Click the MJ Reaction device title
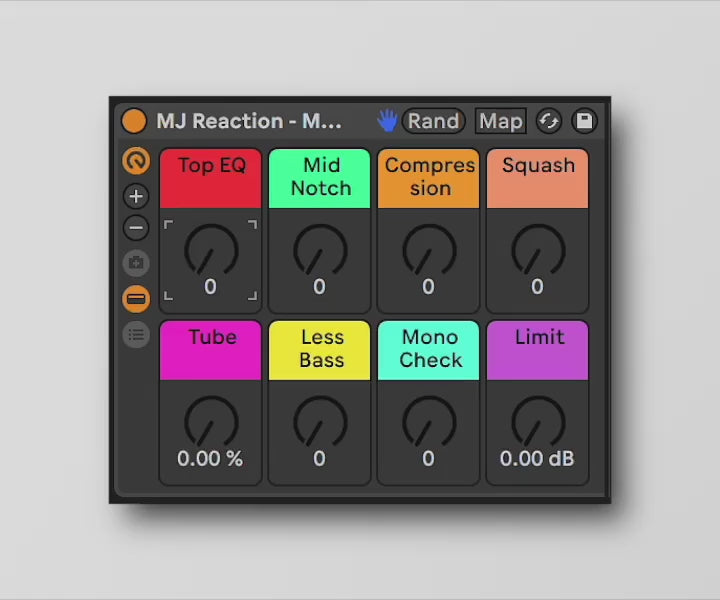The width and height of the screenshot is (720, 600). 249,121
